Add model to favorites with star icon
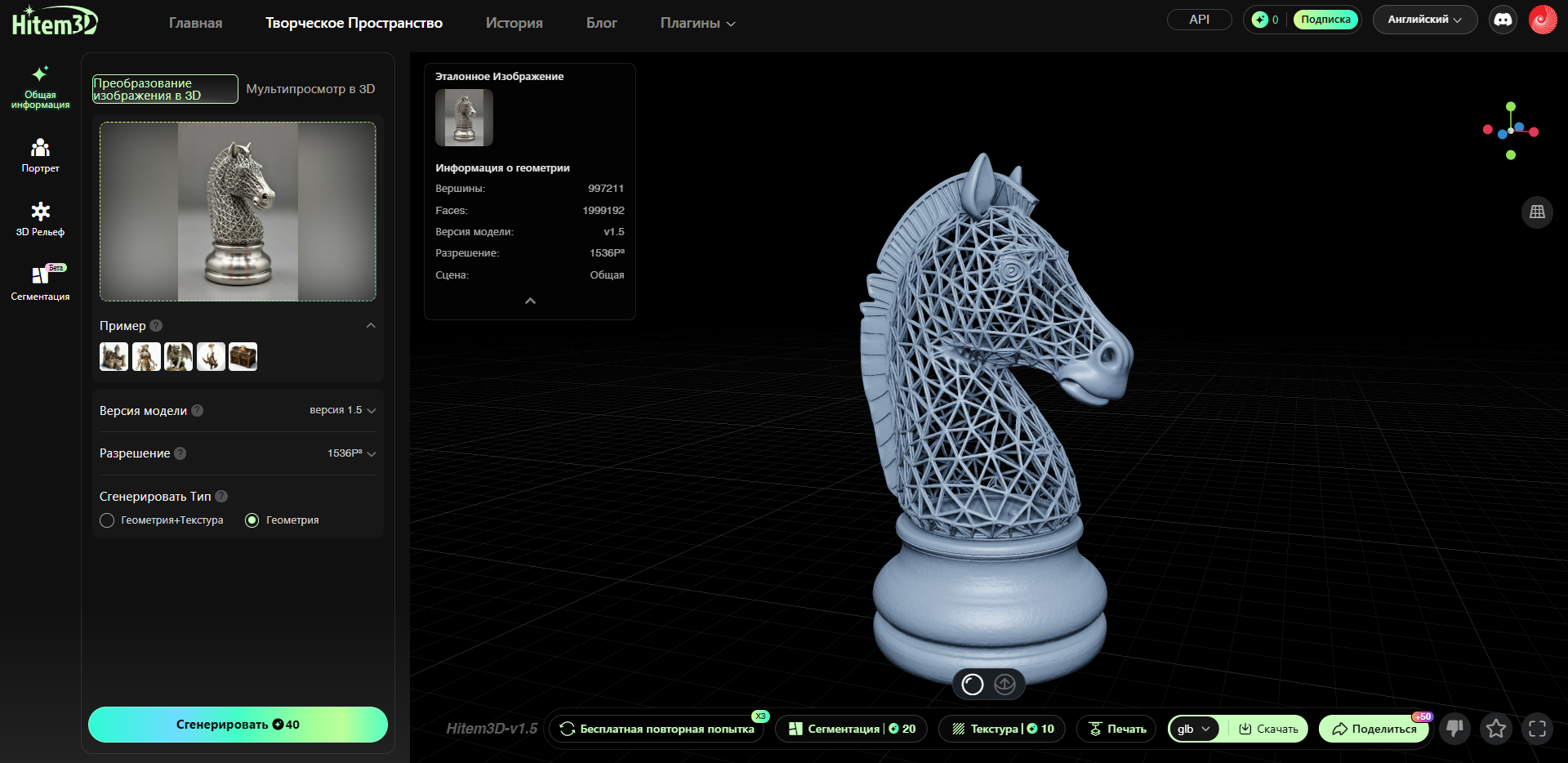Image resolution: width=1568 pixels, height=763 pixels. tap(1495, 728)
